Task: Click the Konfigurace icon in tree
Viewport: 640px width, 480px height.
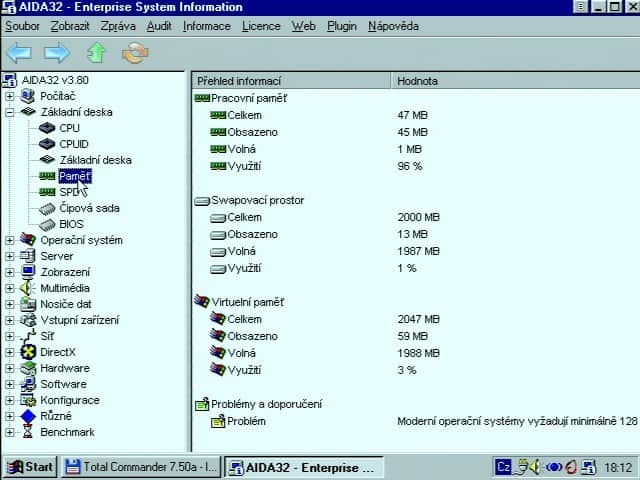Action: click(28, 400)
